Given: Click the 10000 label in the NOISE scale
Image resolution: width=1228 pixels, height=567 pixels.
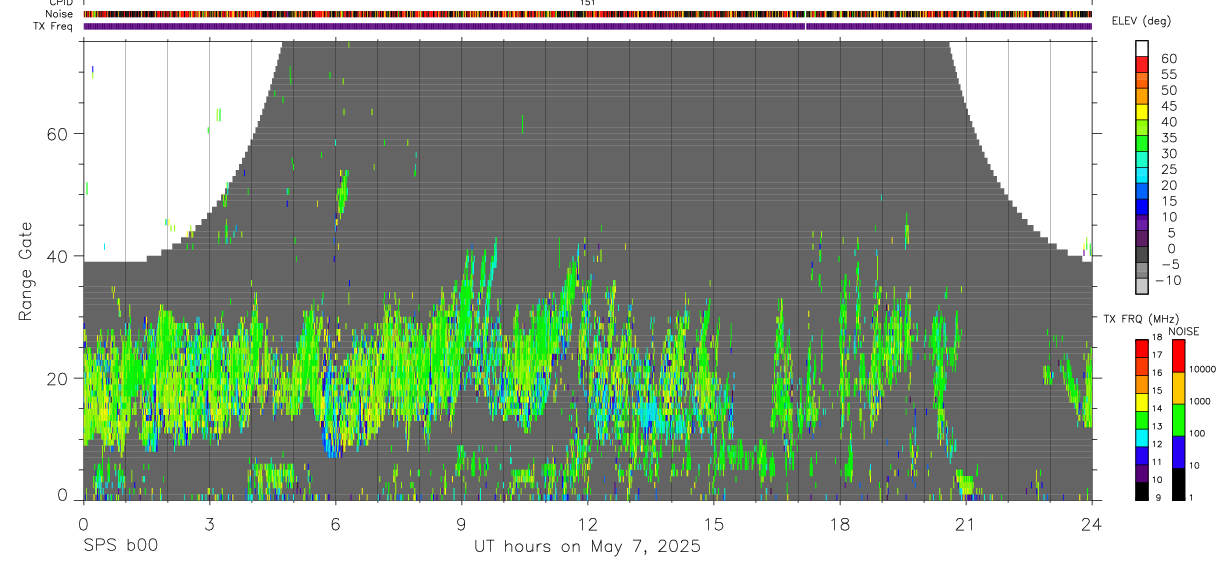Looking at the screenshot, I should [1204, 370].
